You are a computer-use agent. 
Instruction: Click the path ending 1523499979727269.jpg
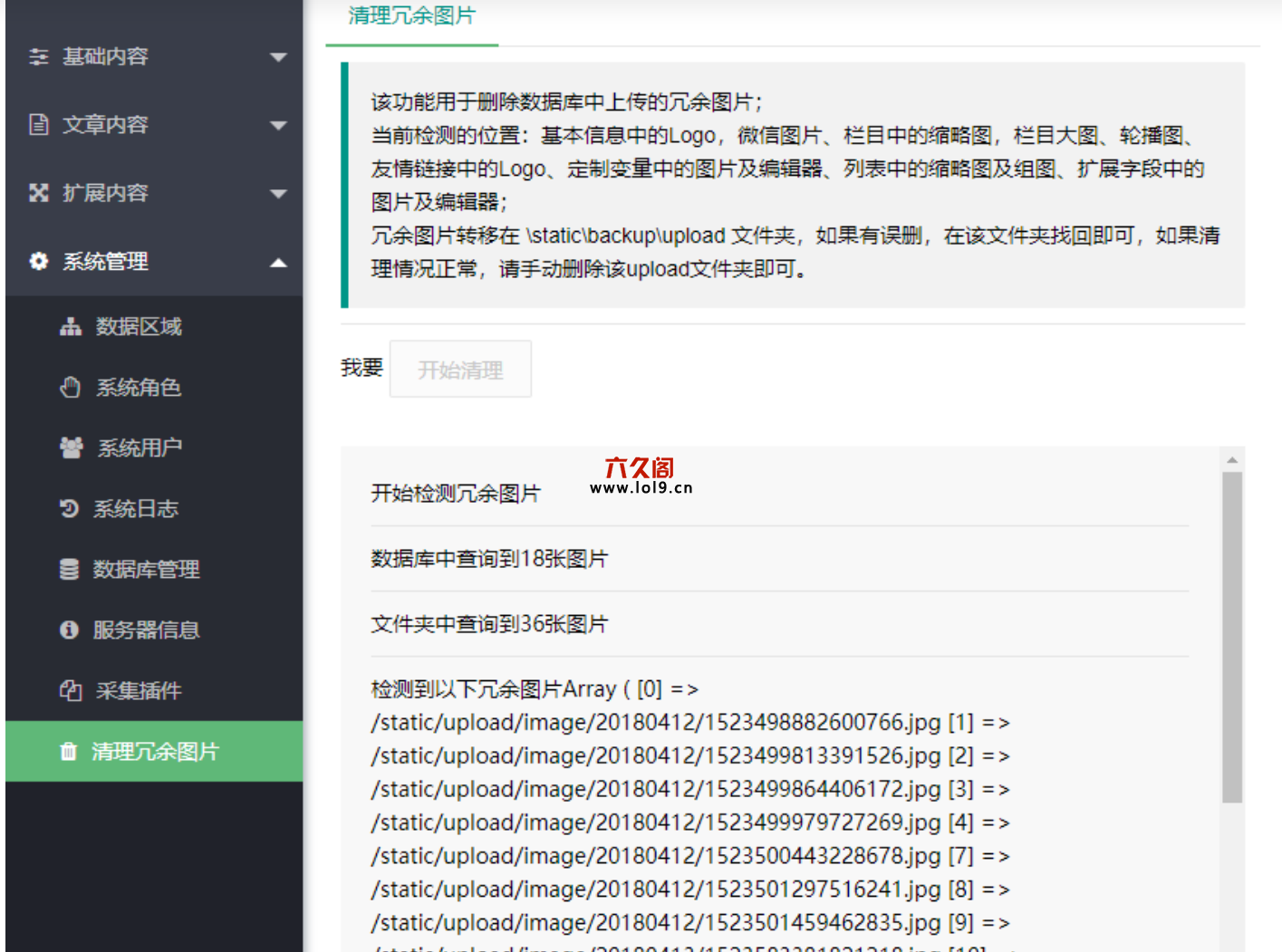657,823
